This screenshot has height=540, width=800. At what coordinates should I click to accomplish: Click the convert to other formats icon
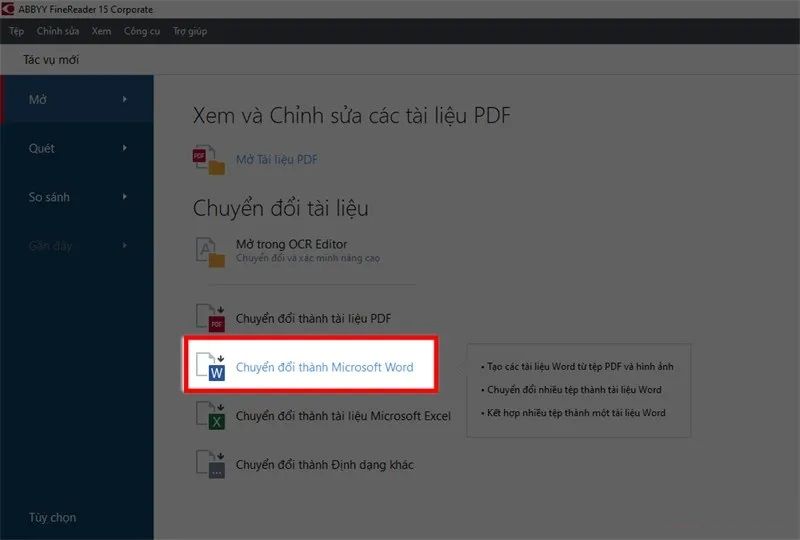[x=210, y=464]
